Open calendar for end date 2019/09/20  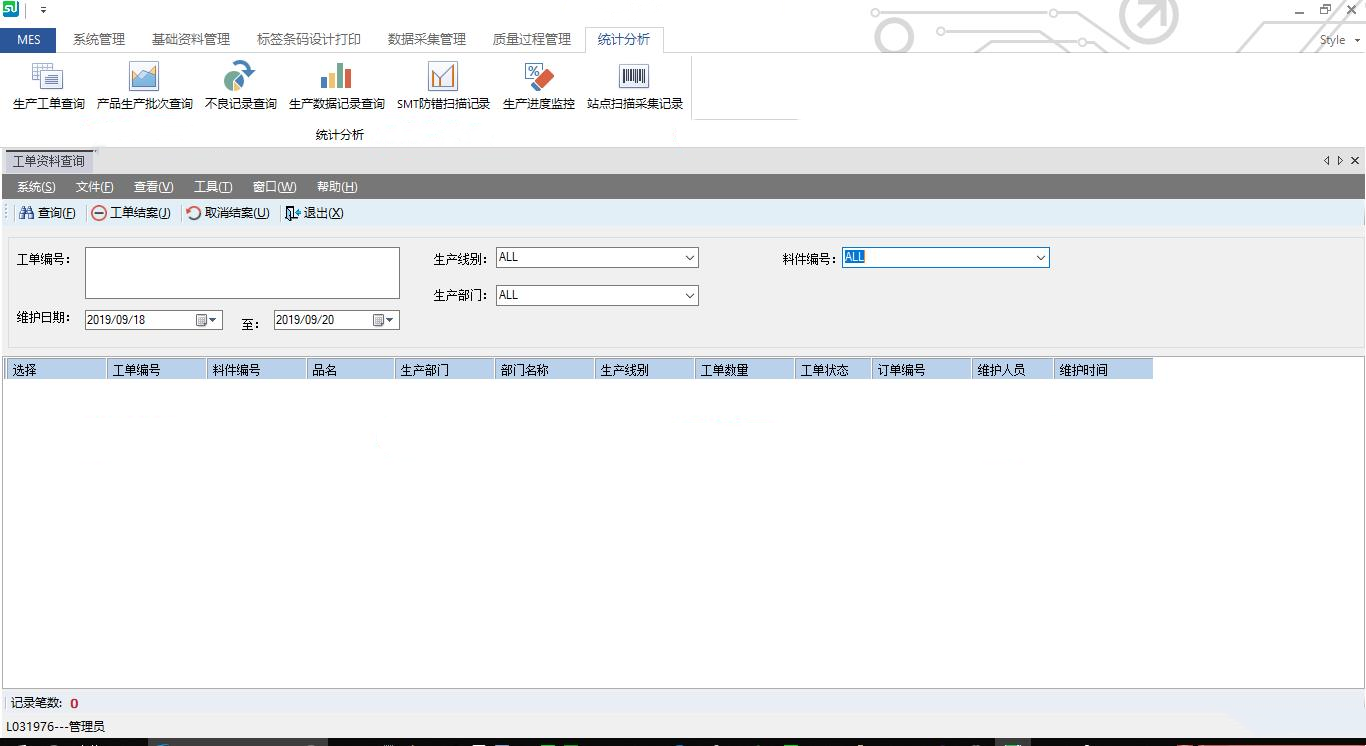[x=384, y=320]
